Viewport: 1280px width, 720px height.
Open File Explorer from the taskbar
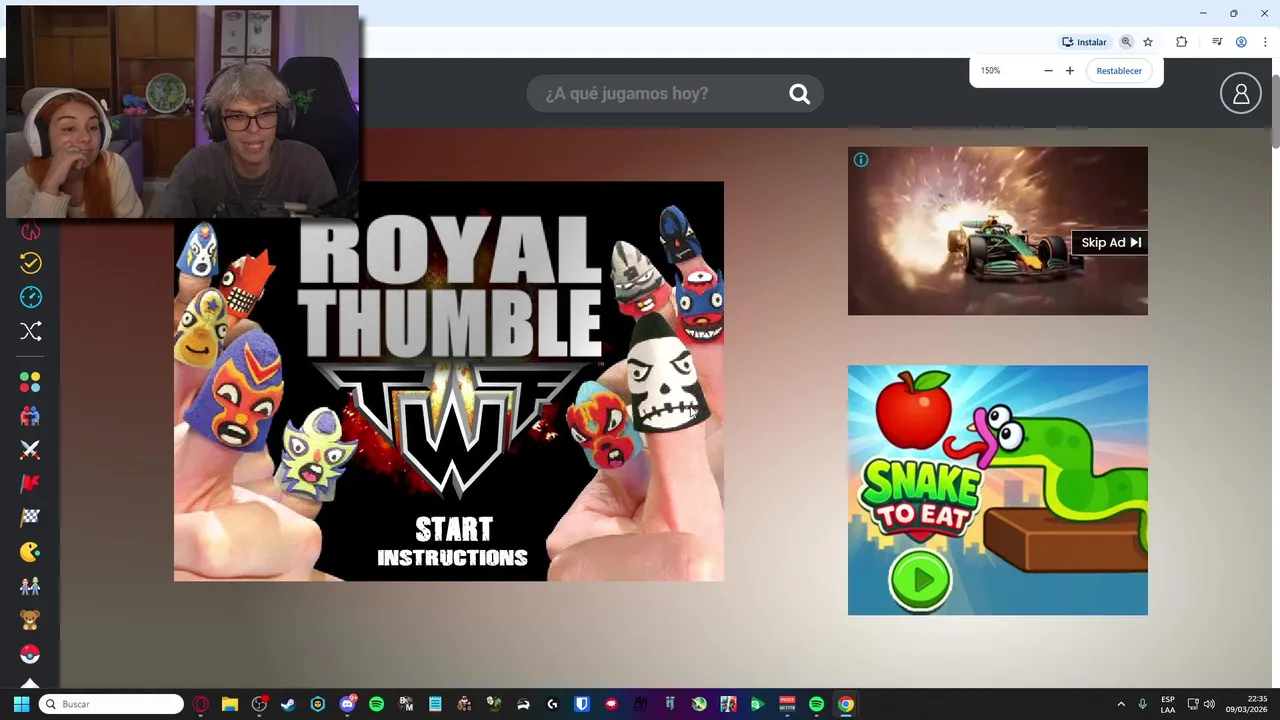click(x=230, y=704)
